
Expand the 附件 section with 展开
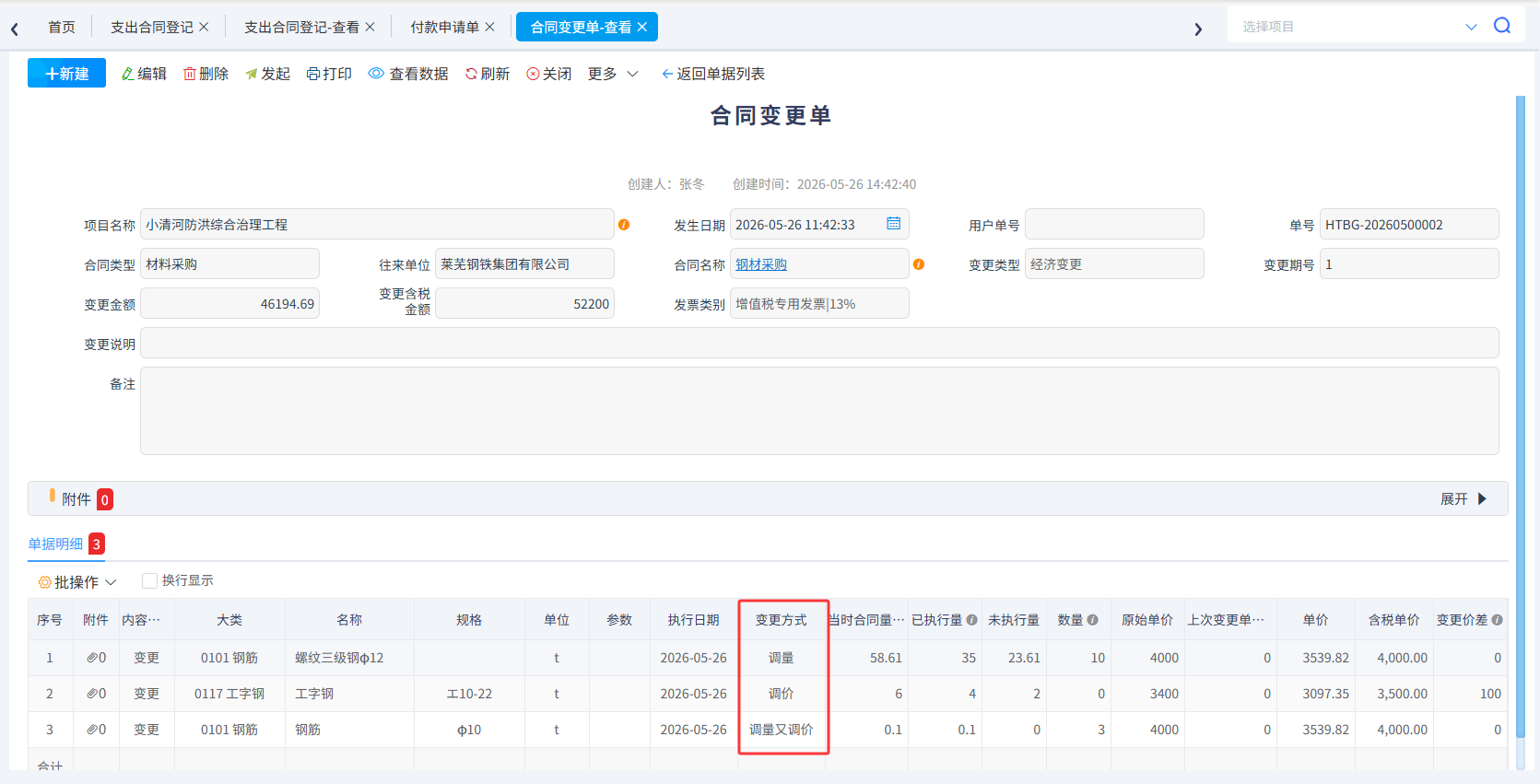pos(1464,498)
